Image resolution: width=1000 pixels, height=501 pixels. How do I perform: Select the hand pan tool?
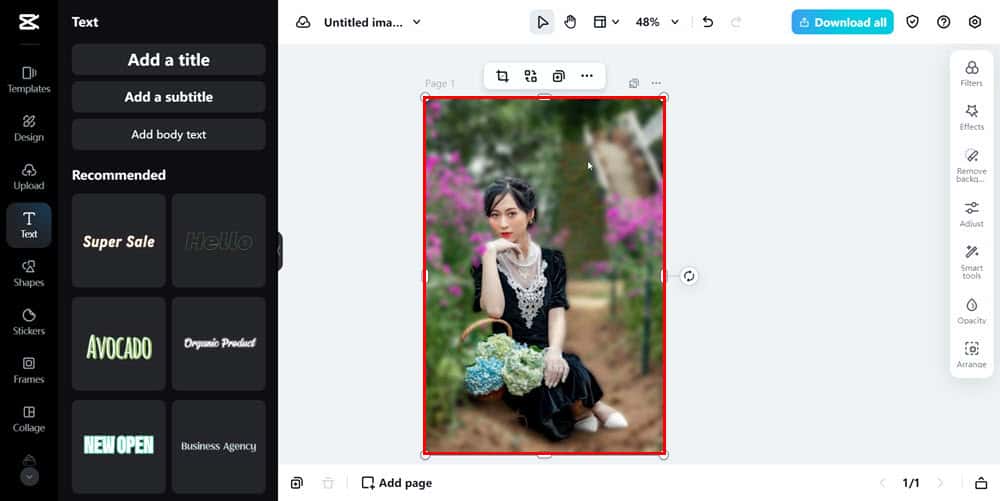[570, 22]
